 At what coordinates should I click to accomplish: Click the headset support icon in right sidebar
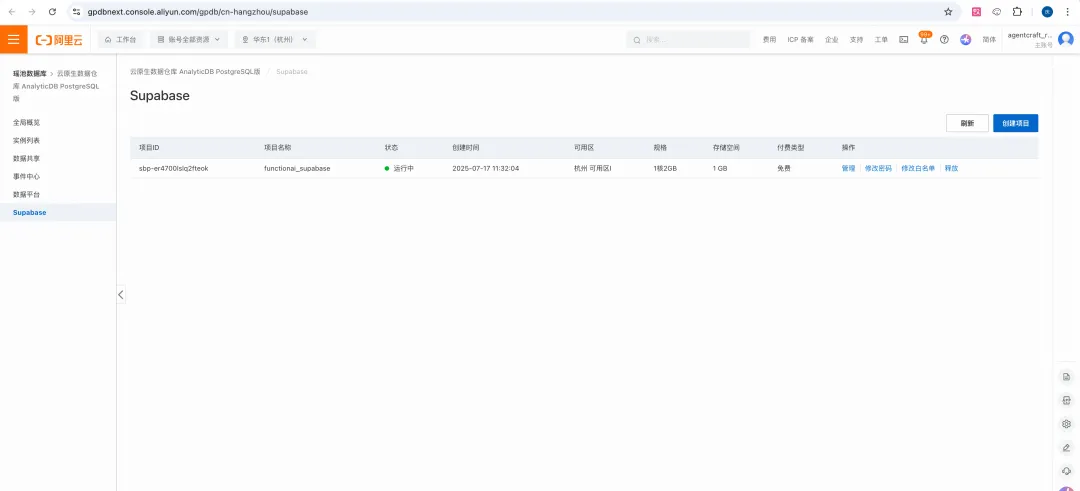pos(1066,471)
